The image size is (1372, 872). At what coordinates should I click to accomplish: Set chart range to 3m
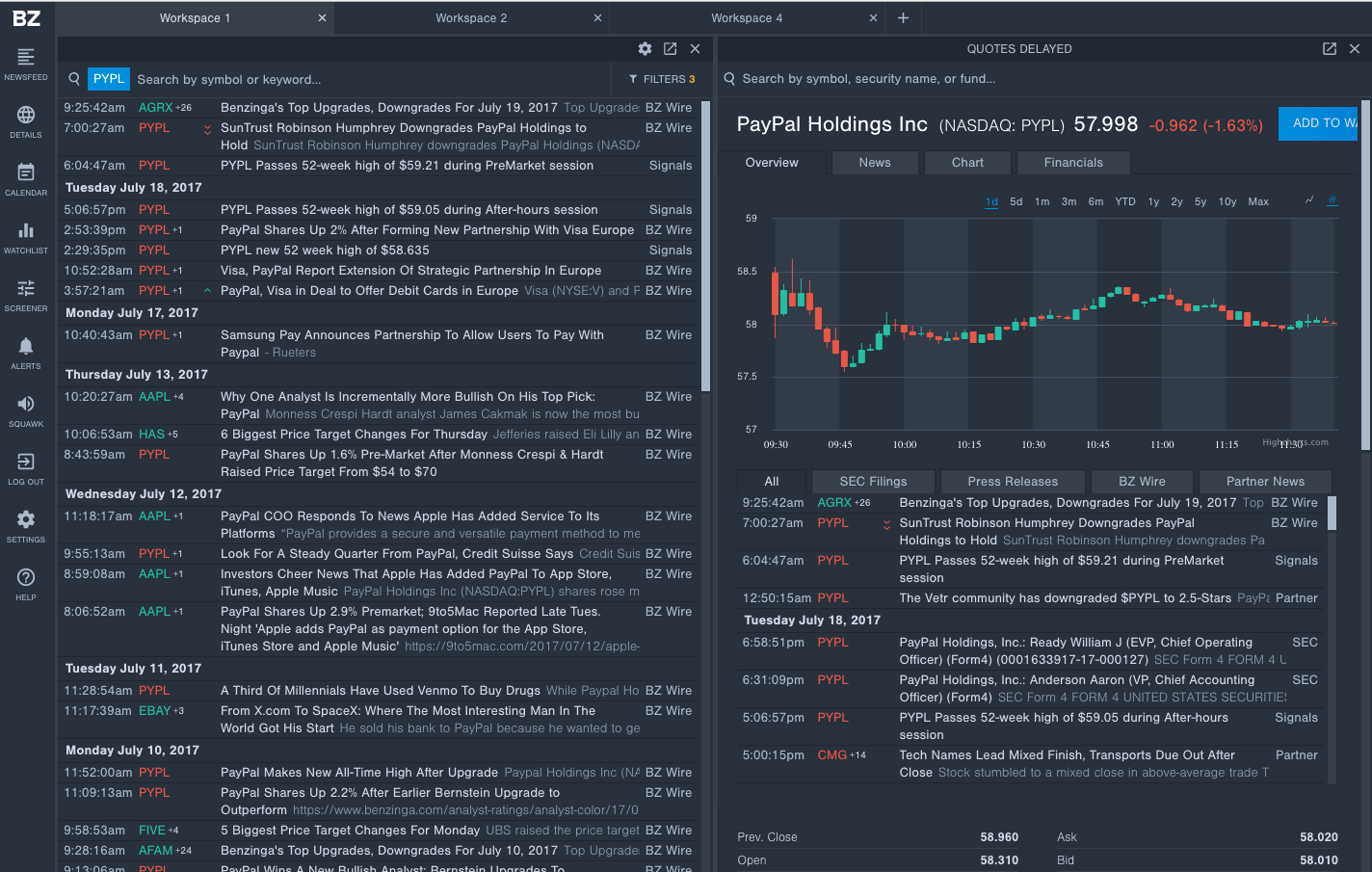coord(1069,201)
